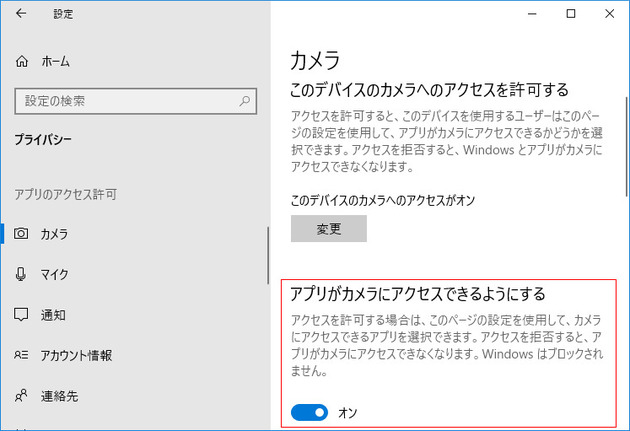Open the ホーム settings page
Screen dimensions: 630x431
[55, 62]
